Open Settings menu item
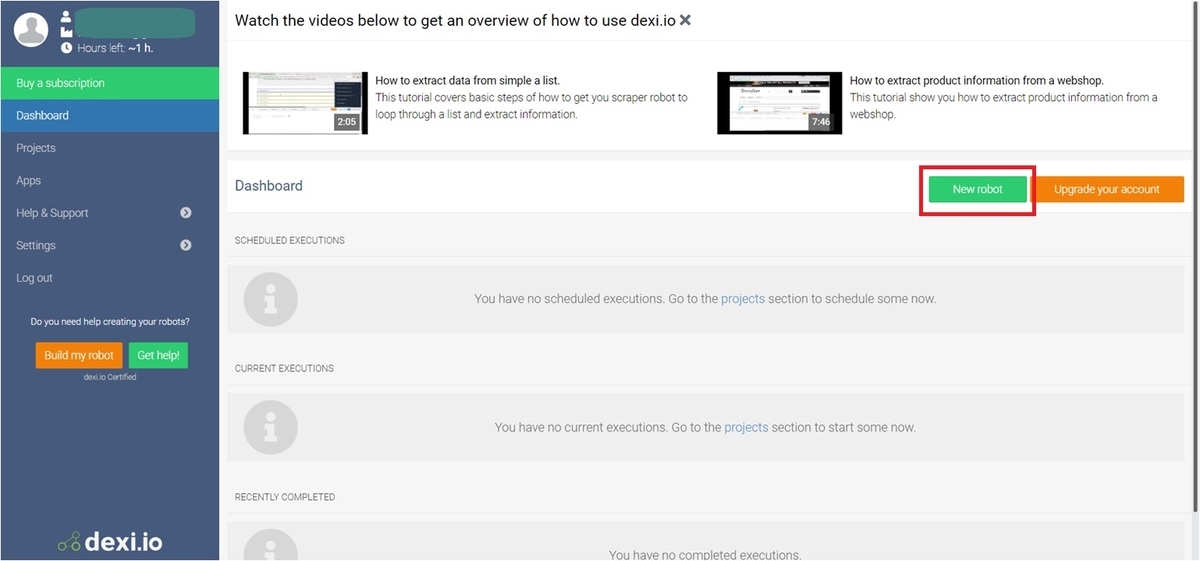Viewport: 1200px width, 561px height. pyautogui.click(x=36, y=245)
